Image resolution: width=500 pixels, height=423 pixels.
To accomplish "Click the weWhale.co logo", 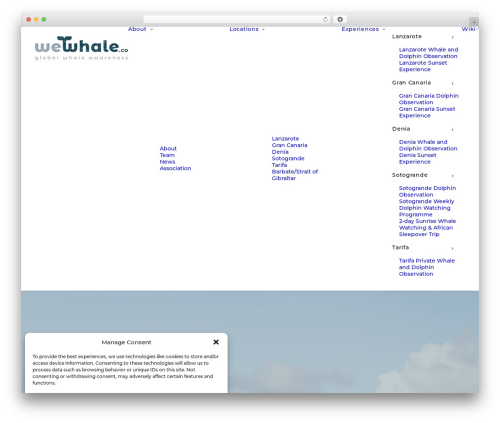I will (81, 48).
